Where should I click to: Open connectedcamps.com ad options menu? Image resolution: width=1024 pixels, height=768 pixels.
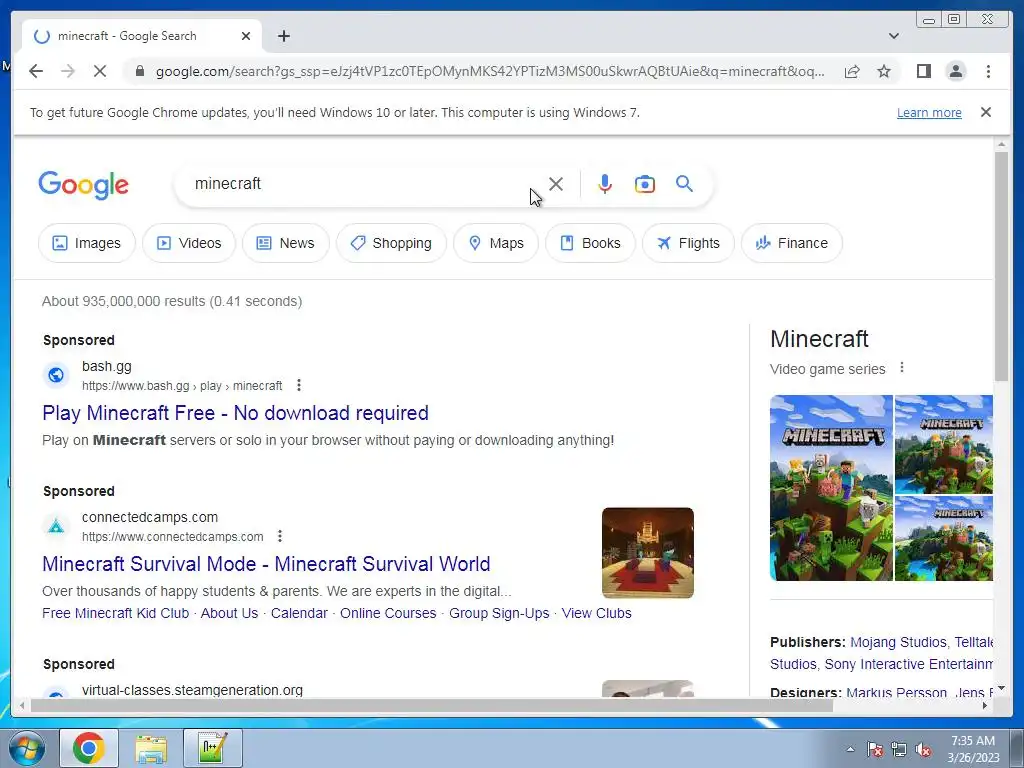click(x=280, y=536)
